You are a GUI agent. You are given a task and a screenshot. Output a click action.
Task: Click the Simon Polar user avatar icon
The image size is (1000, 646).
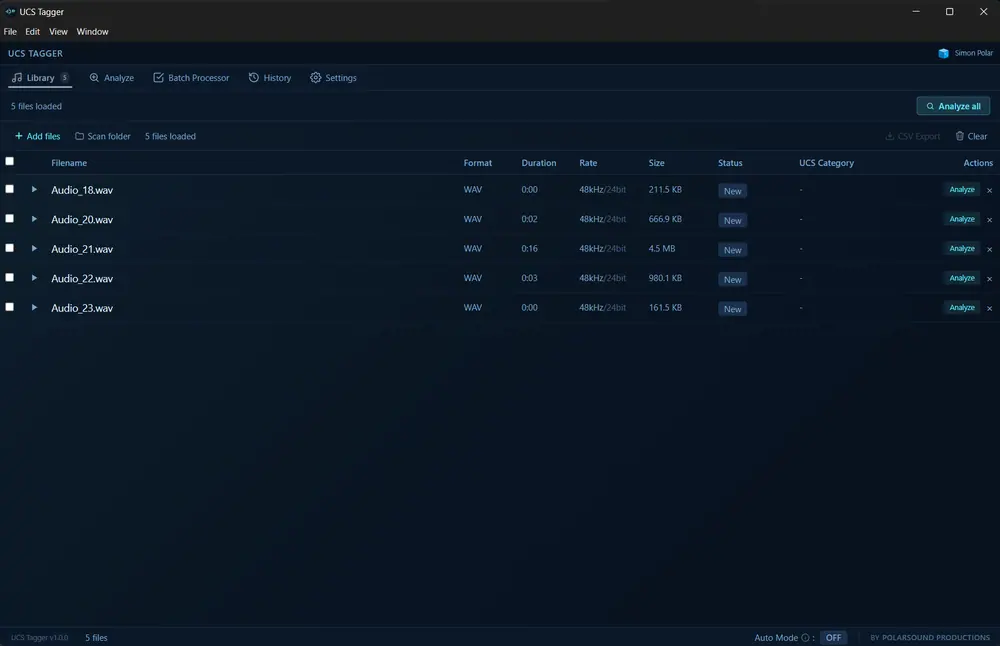click(x=943, y=54)
